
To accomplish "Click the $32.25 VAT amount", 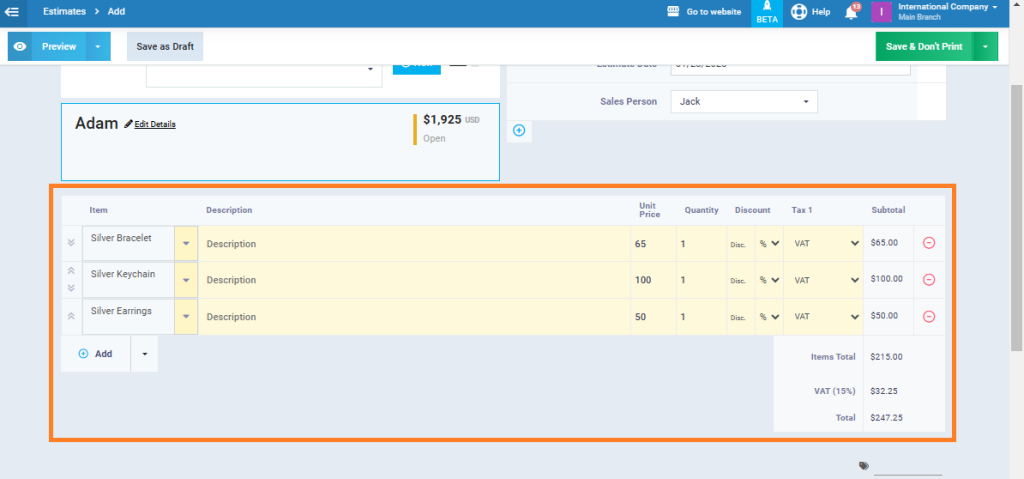I will pyautogui.click(x=884, y=391).
